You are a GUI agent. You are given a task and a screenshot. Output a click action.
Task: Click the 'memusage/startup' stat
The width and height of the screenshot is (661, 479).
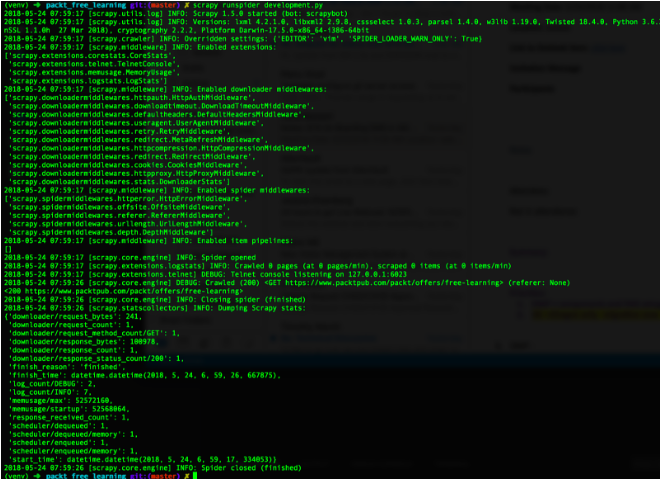pos(70,409)
